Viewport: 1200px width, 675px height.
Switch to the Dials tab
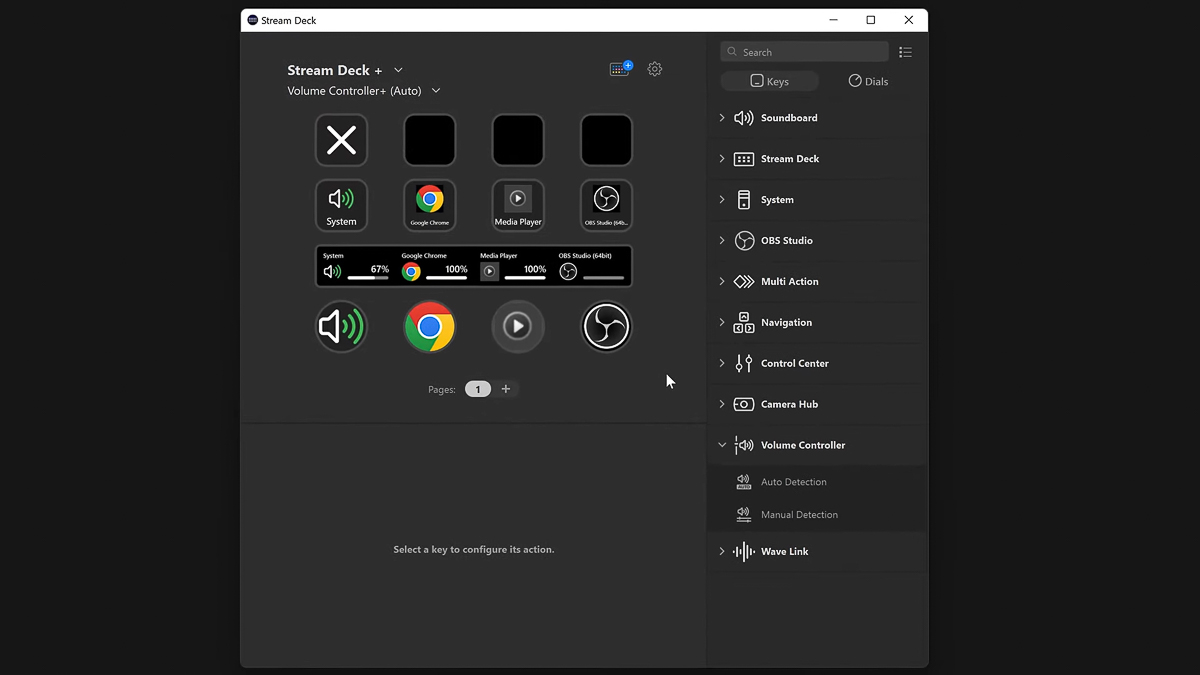pos(868,82)
